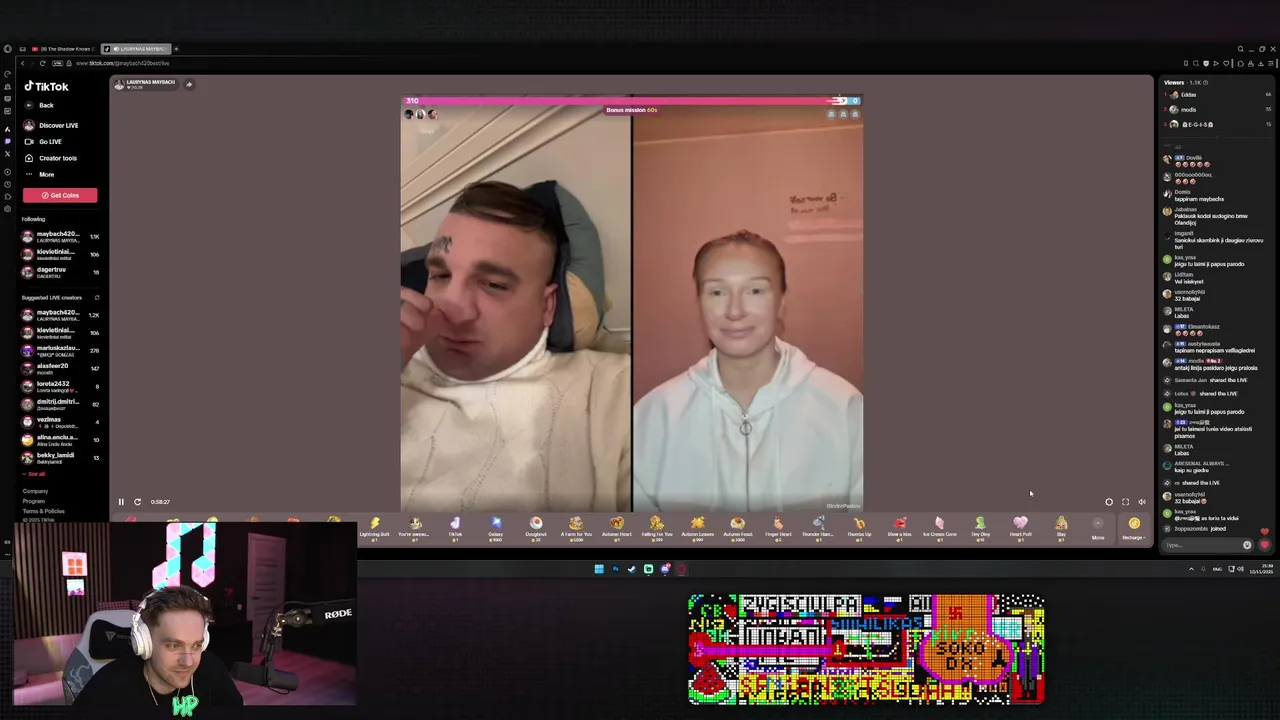Image resolution: width=1280 pixels, height=720 pixels.
Task: Expand the More sidebar menu
Action: (x=40, y=174)
